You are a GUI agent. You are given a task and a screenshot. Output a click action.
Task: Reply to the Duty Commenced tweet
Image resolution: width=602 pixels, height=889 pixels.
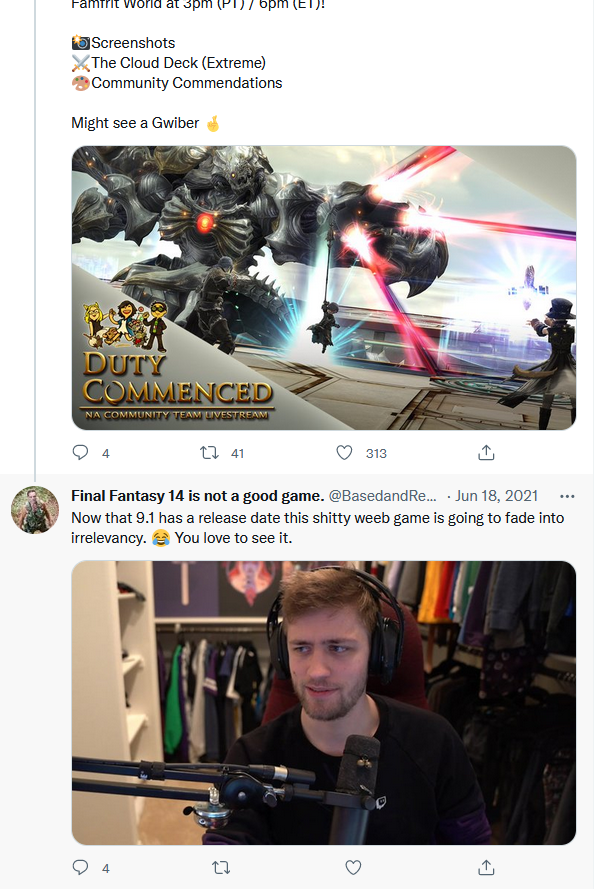pos(80,452)
